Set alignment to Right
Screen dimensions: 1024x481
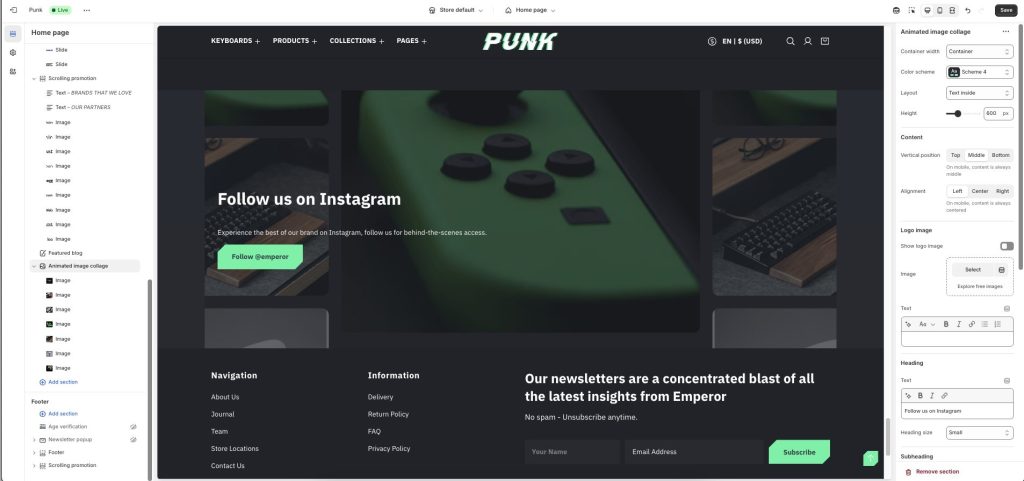tap(1002, 191)
